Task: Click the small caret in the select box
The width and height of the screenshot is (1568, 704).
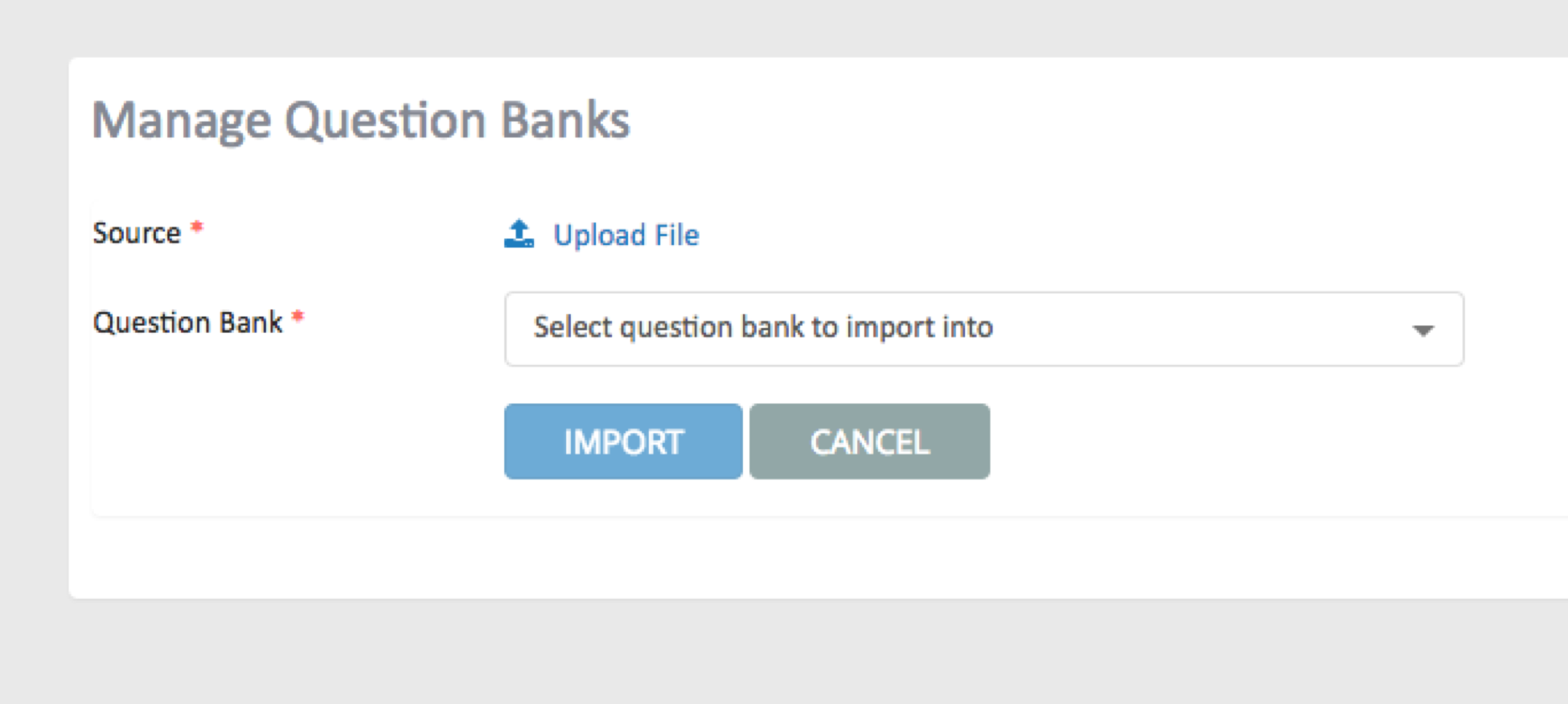Action: (1423, 330)
